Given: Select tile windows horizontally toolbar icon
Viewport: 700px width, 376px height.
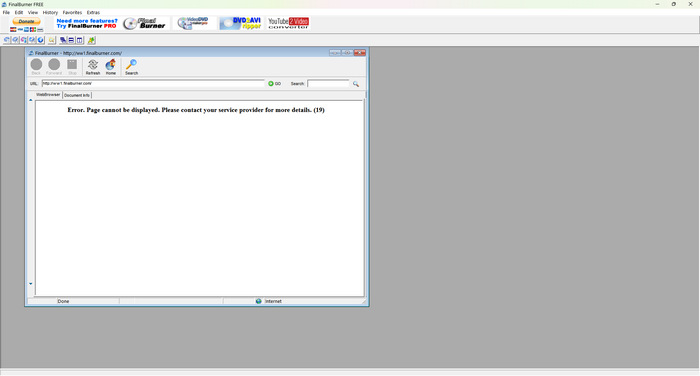Looking at the screenshot, I should [x=71, y=40].
